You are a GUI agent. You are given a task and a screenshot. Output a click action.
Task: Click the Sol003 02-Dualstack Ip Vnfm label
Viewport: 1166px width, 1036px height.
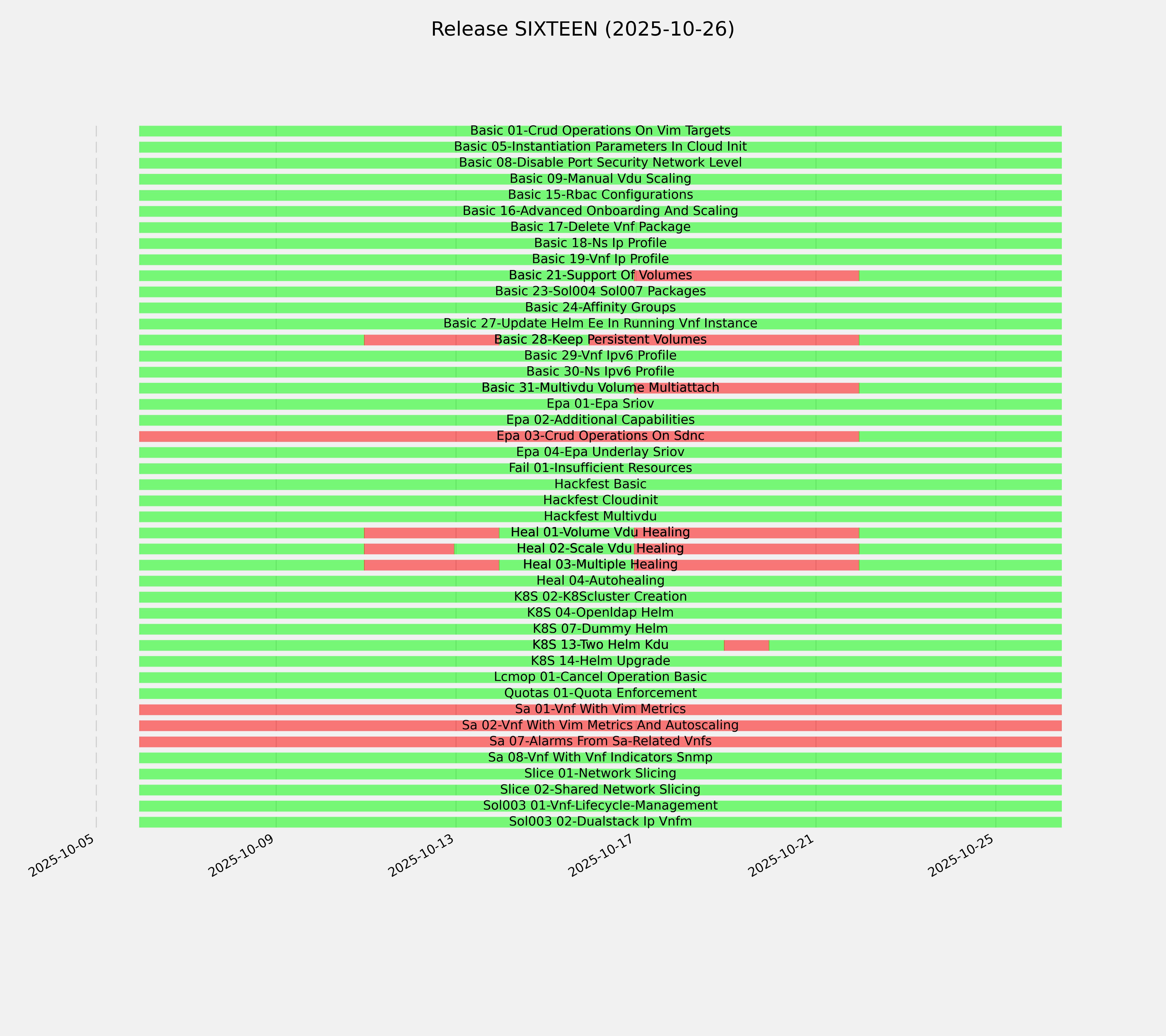click(600, 822)
